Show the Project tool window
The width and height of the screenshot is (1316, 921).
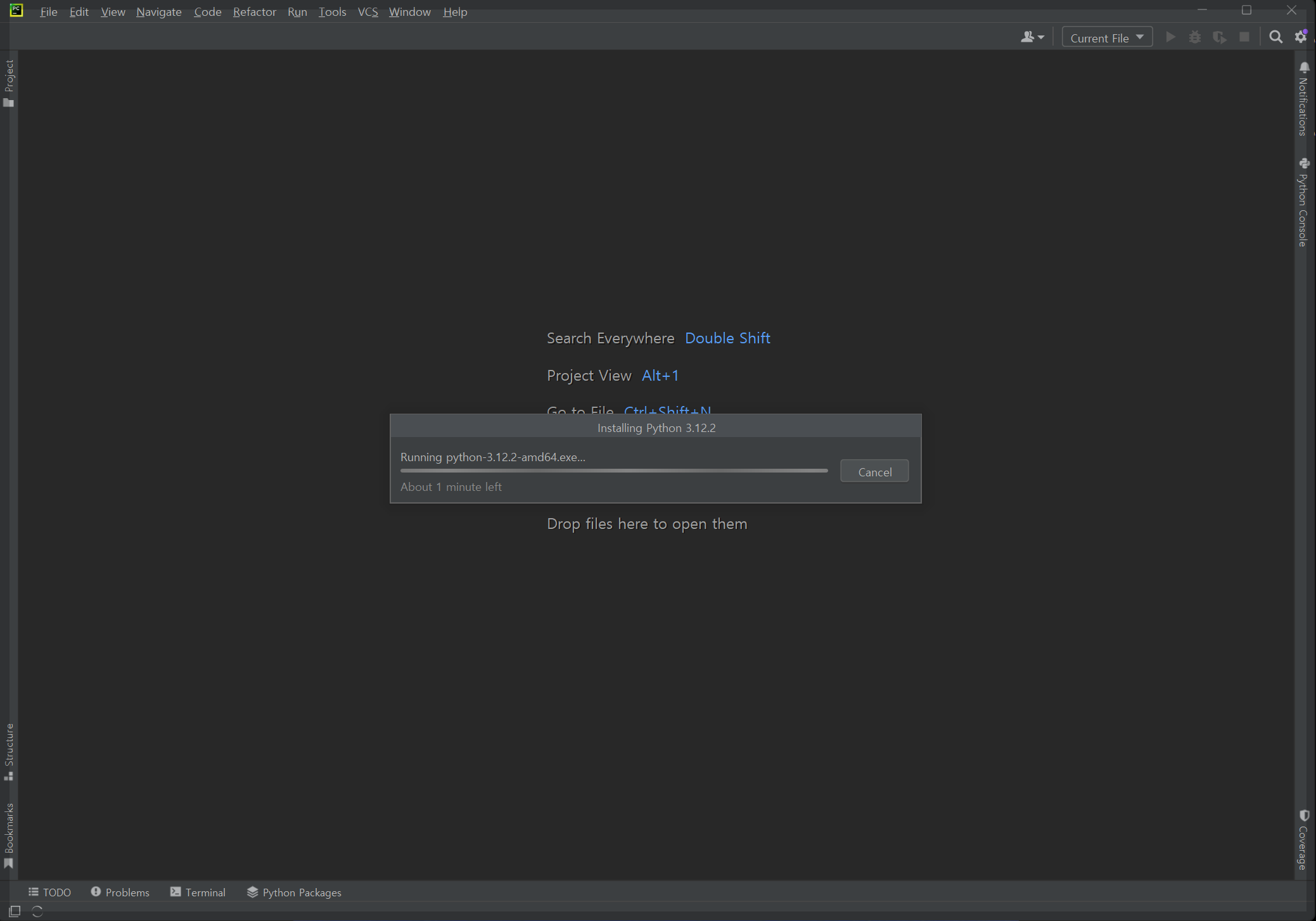[x=9, y=82]
